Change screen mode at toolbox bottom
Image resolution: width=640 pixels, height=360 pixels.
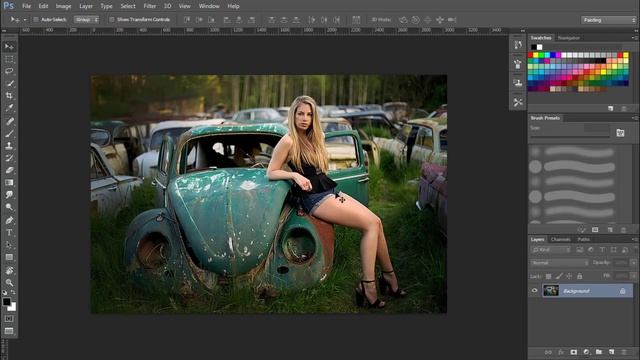point(9,331)
